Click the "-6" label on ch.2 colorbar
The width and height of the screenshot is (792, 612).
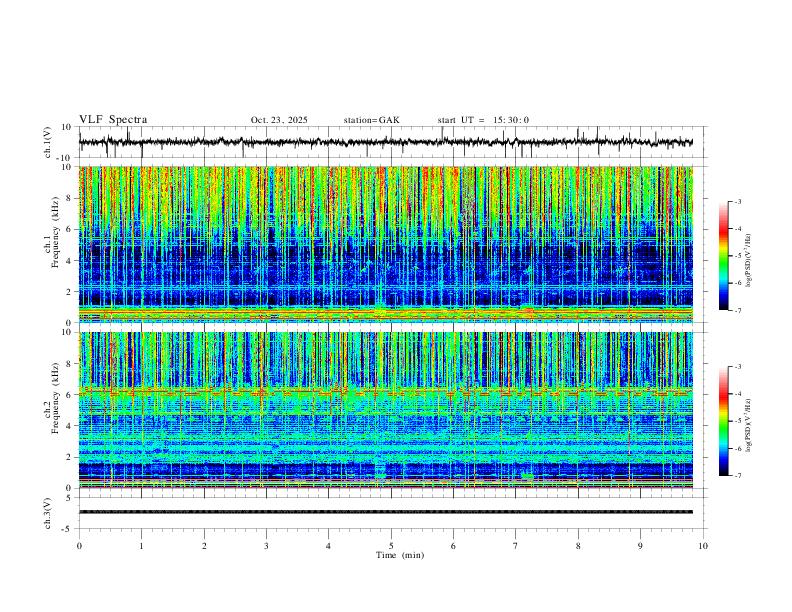[738, 448]
